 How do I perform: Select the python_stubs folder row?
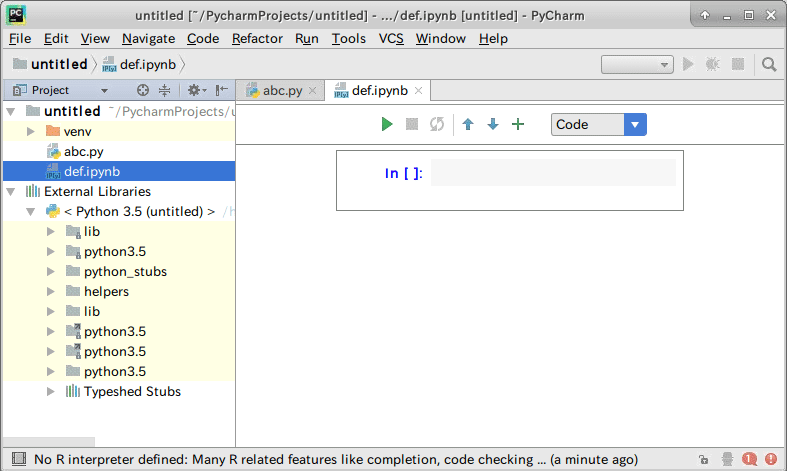(119, 272)
